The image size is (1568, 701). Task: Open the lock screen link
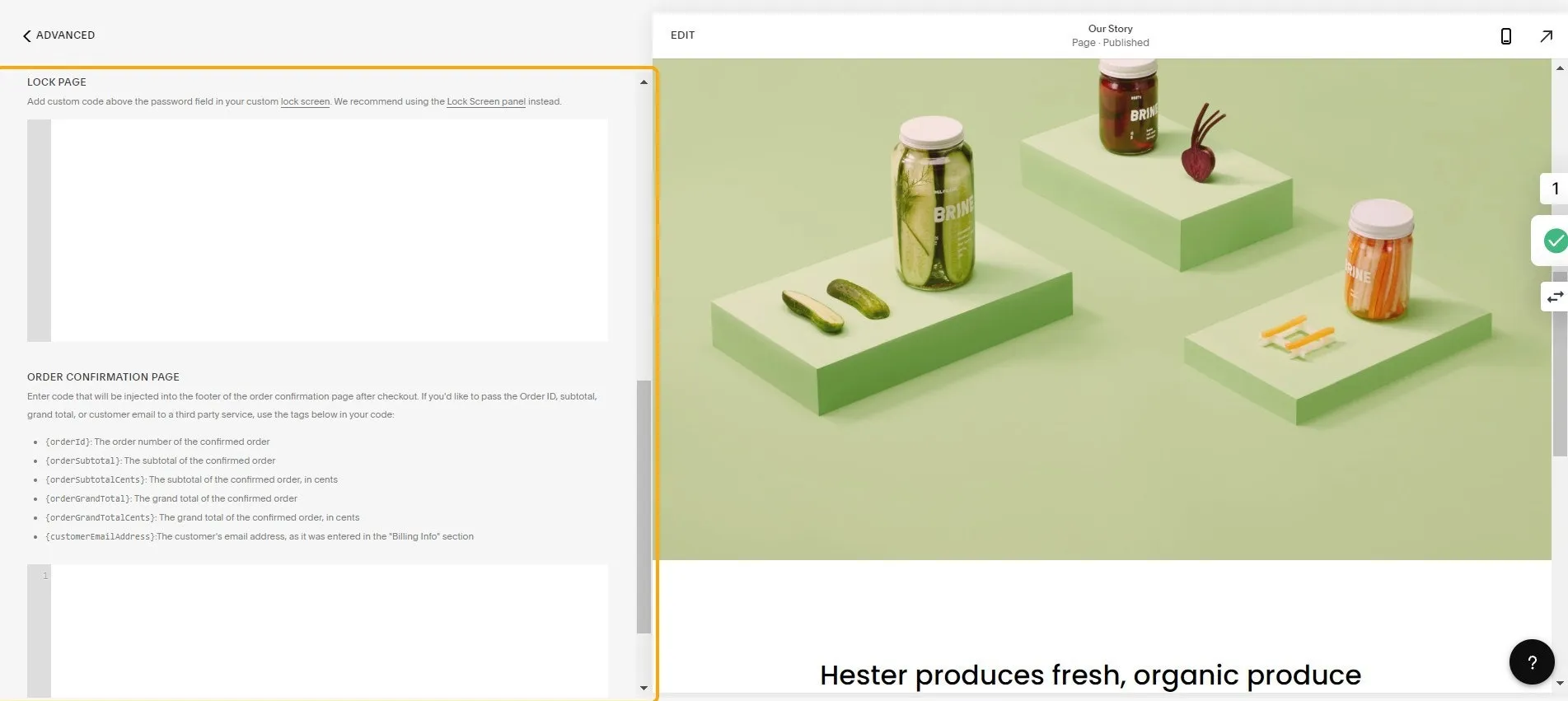pyautogui.click(x=305, y=102)
